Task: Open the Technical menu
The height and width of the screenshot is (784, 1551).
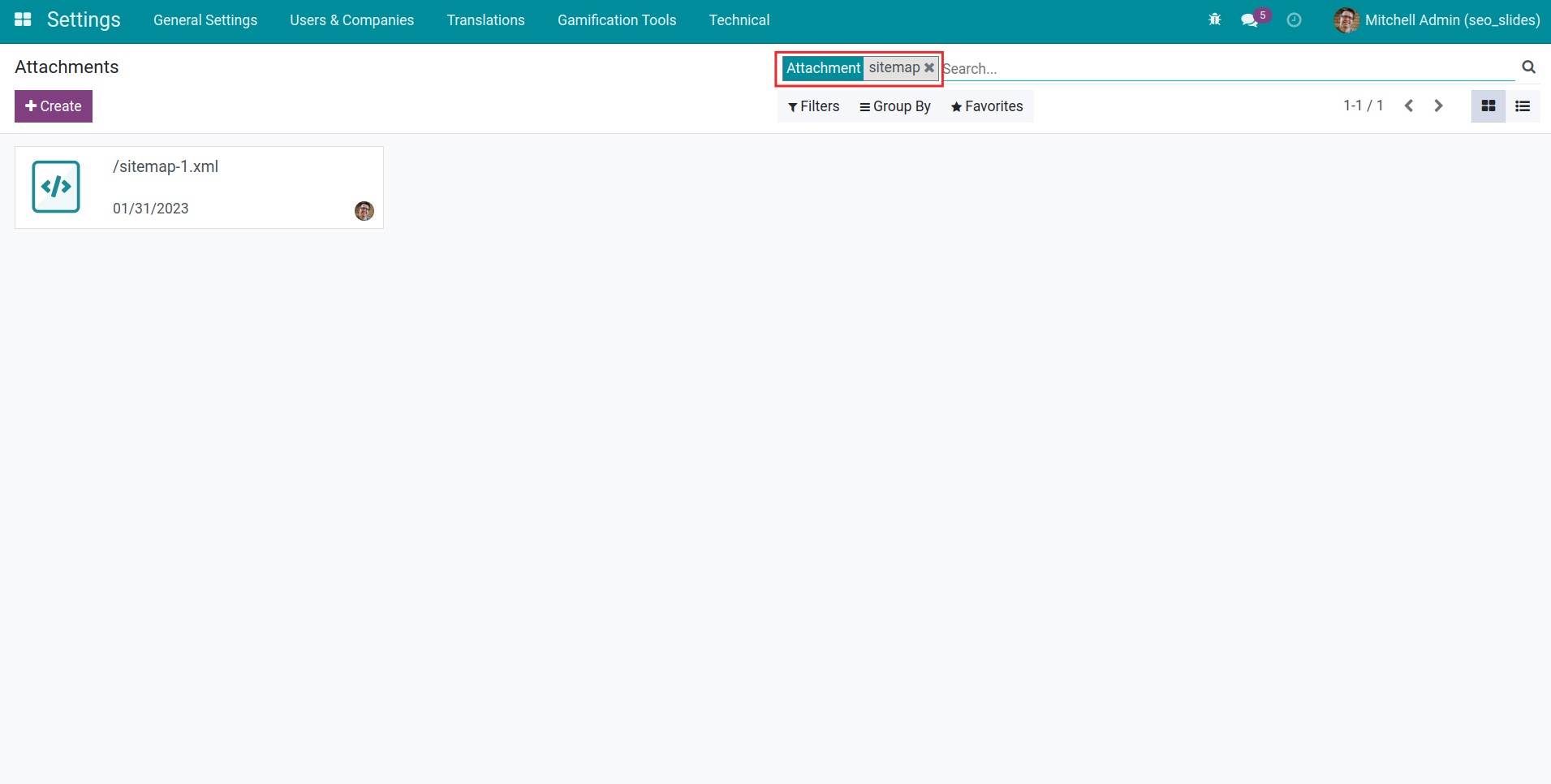Action: [x=739, y=19]
